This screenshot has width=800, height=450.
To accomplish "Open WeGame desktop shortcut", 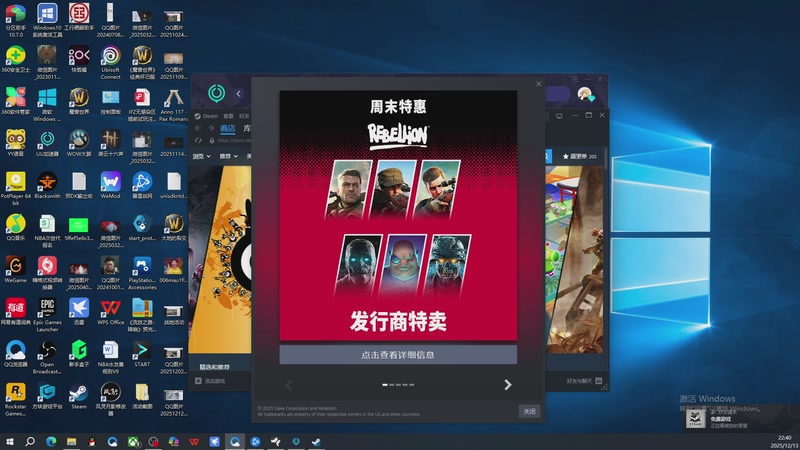I will click(x=15, y=270).
